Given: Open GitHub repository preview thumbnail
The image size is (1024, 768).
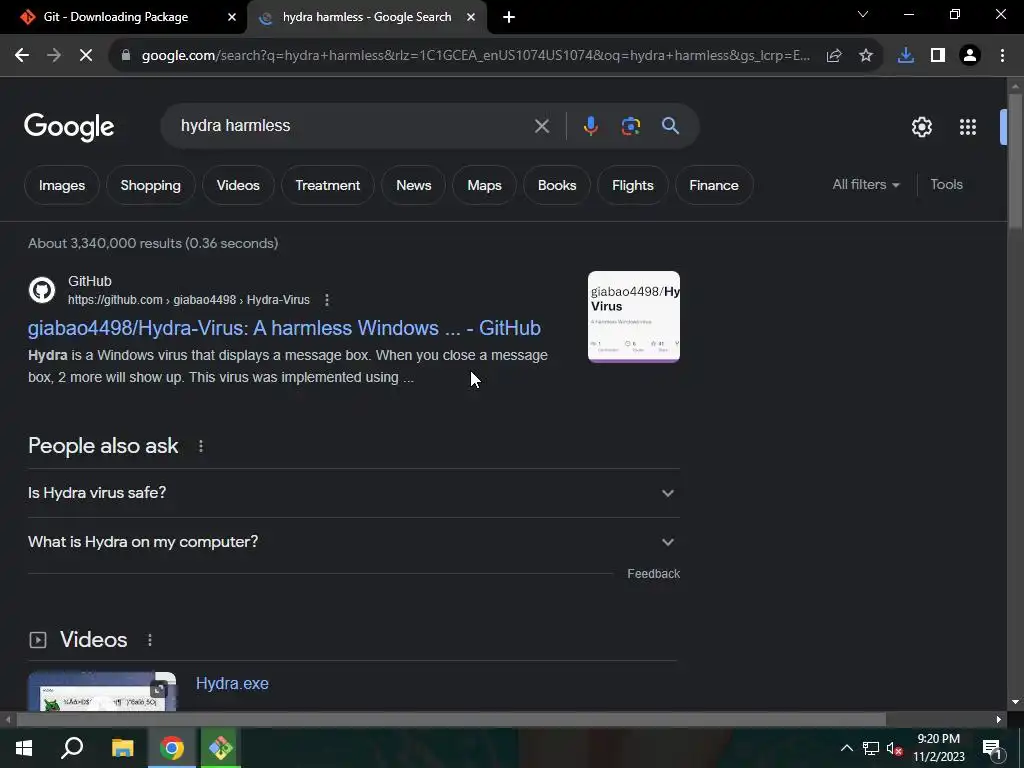Looking at the screenshot, I should 633,317.
